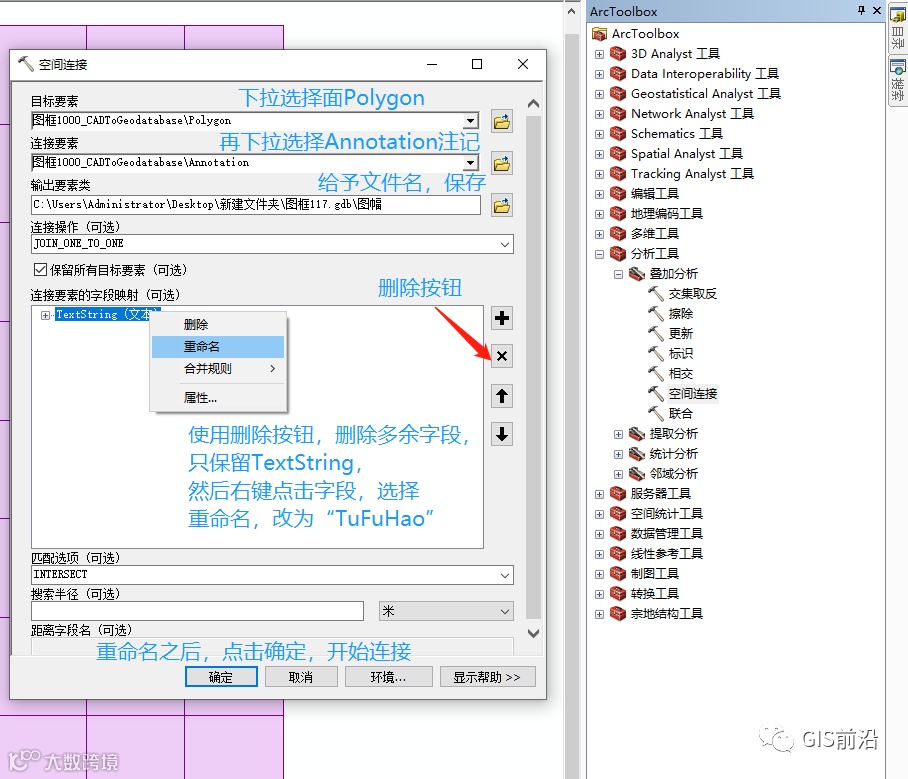The height and width of the screenshot is (779, 908).
Task: Switch to the 搜索 side tab
Action: [x=898, y=82]
